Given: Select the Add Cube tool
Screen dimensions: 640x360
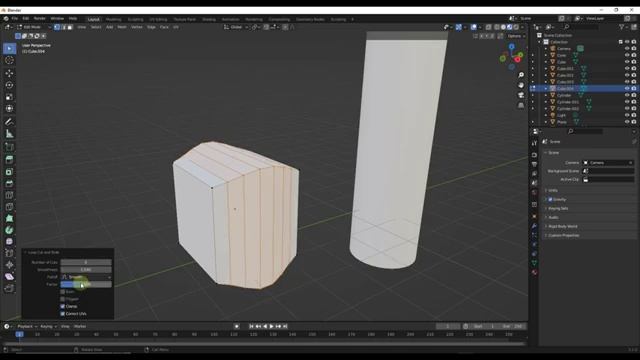Looking at the screenshot, I should (x=9, y=147).
